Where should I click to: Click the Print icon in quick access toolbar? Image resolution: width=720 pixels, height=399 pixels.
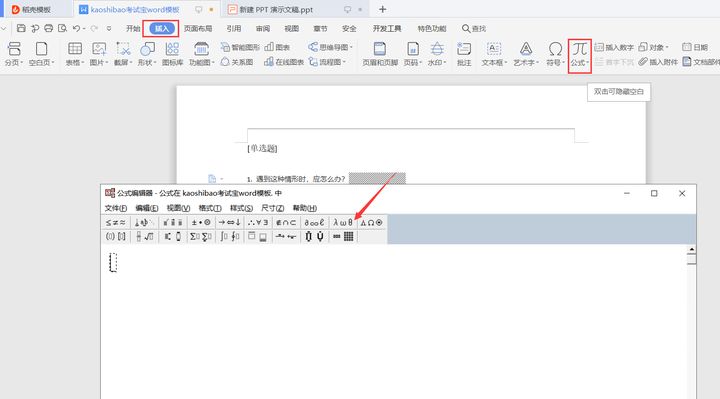tap(49, 28)
